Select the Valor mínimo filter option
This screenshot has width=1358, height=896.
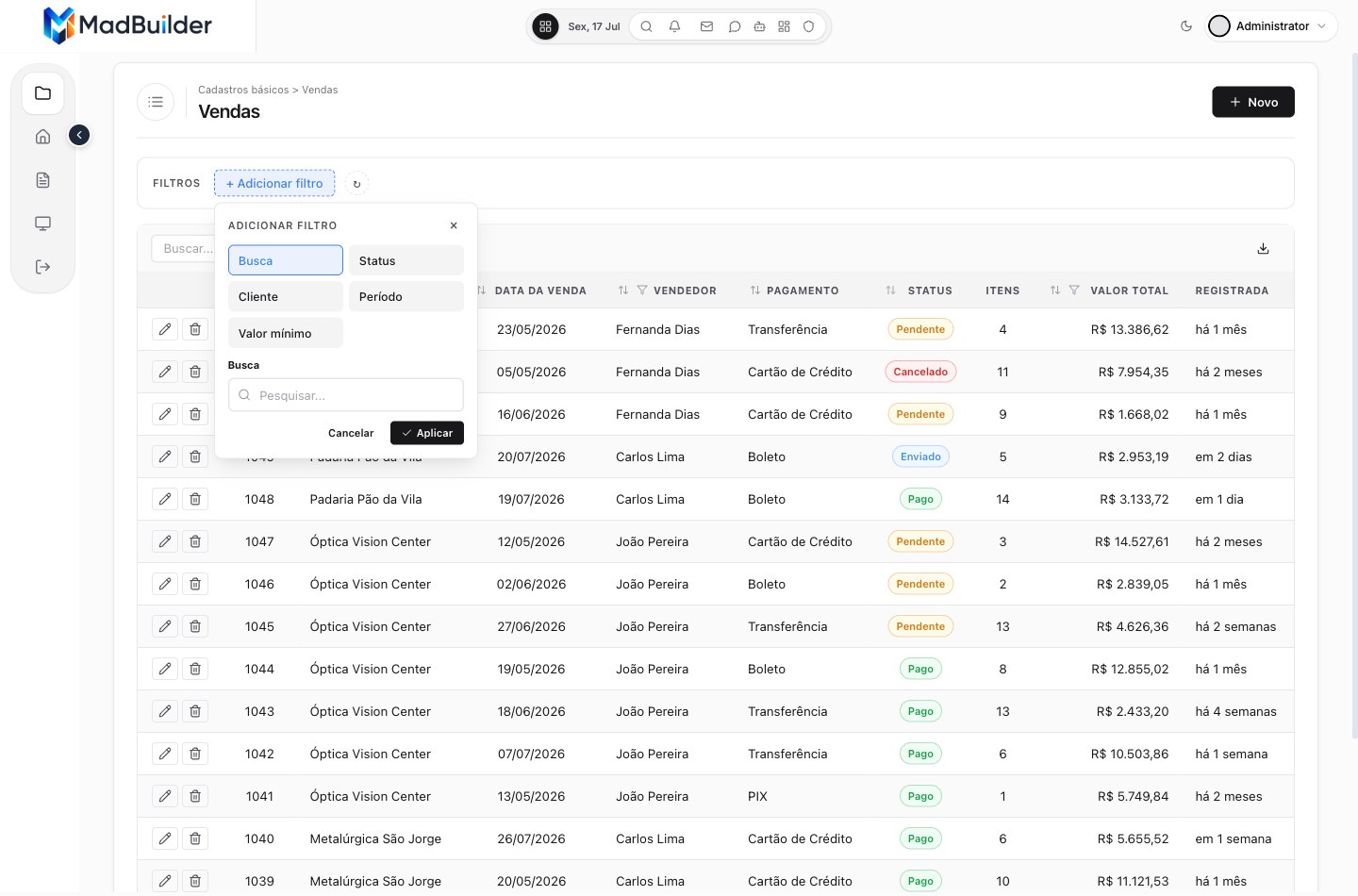[x=286, y=333]
